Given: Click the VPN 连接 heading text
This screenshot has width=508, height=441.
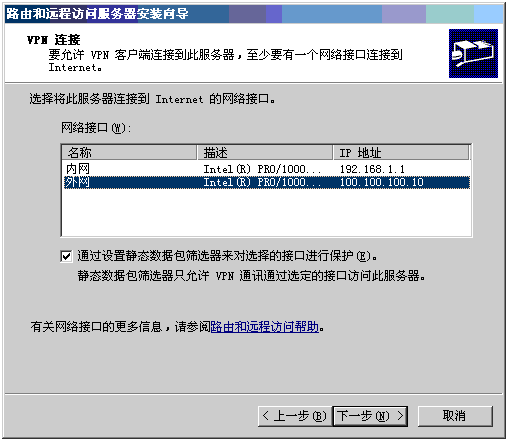Looking at the screenshot, I should (x=54, y=40).
